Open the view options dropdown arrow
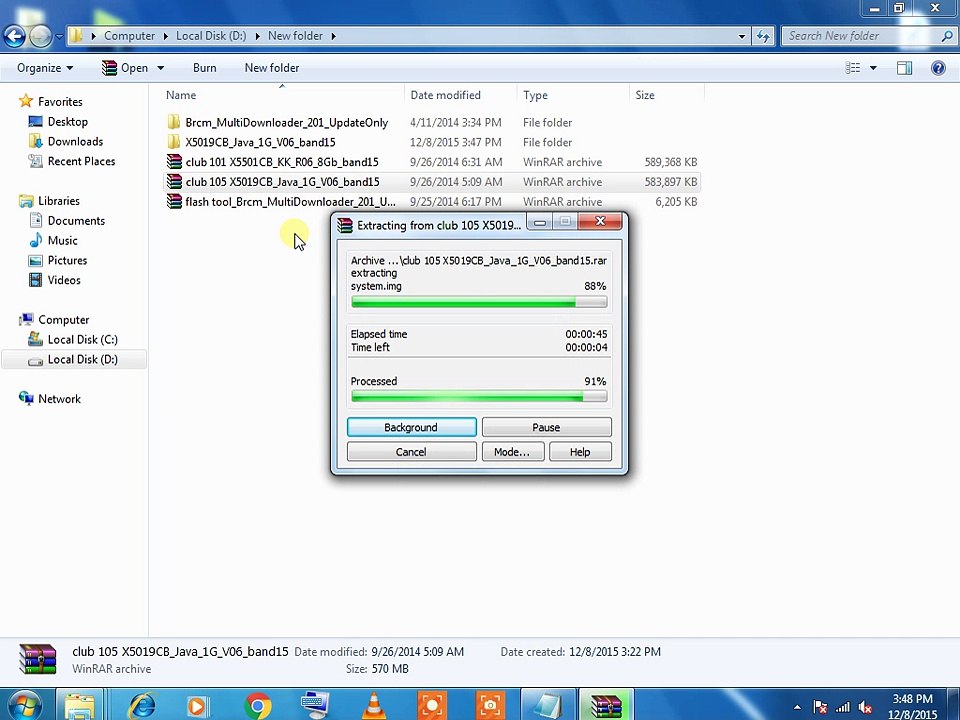Viewport: 960px width, 720px height. click(873, 68)
